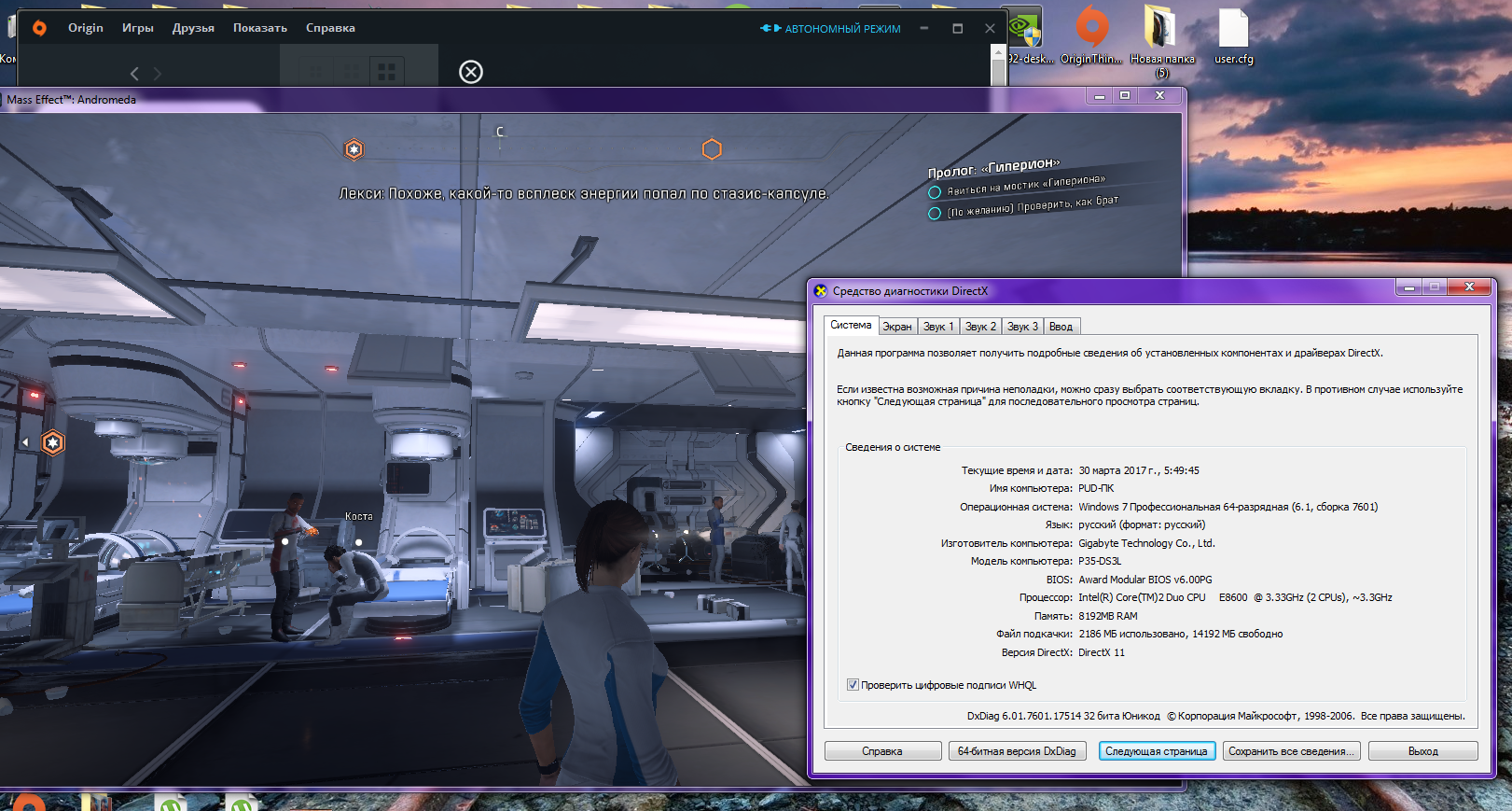Click the date value 30 марта 2017
The height and width of the screenshot is (811, 1512).
(1139, 470)
